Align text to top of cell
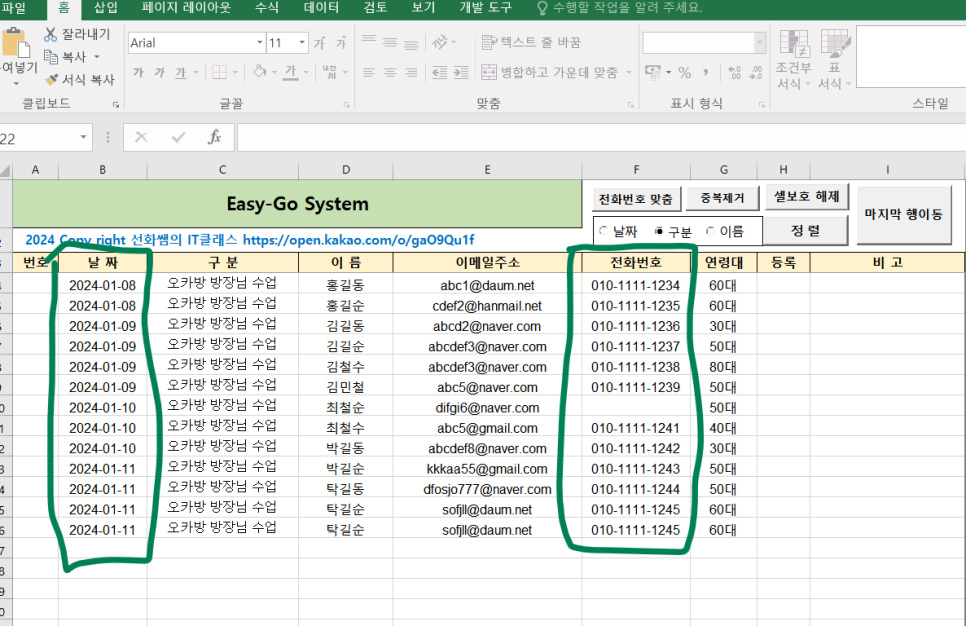Screen dimensions: 966x626 click(369, 41)
